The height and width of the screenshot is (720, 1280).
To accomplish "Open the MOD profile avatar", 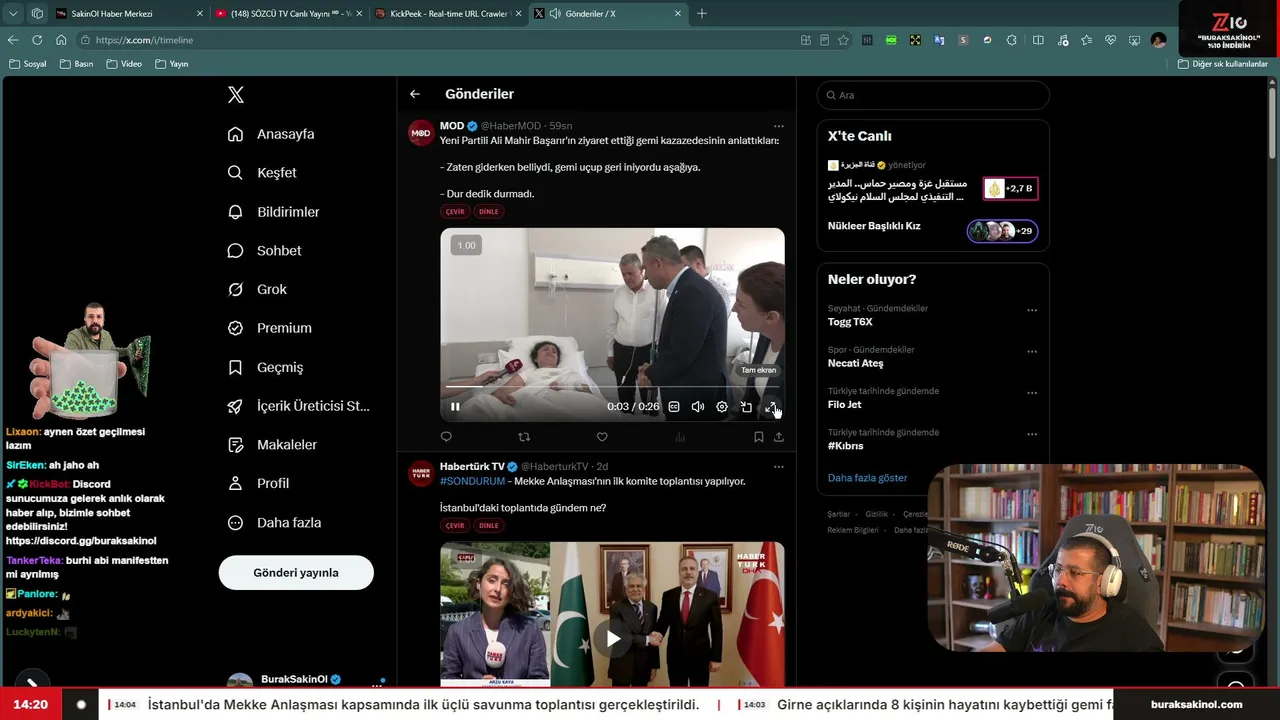I will pyautogui.click(x=421, y=133).
